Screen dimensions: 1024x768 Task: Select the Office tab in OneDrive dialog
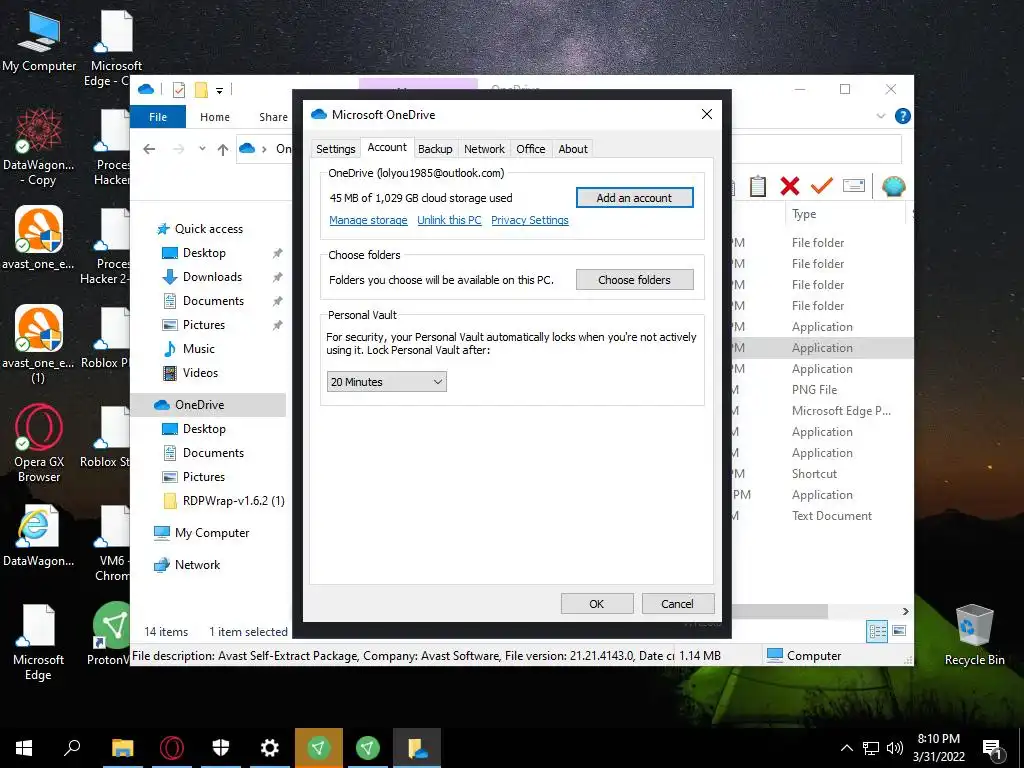point(530,149)
